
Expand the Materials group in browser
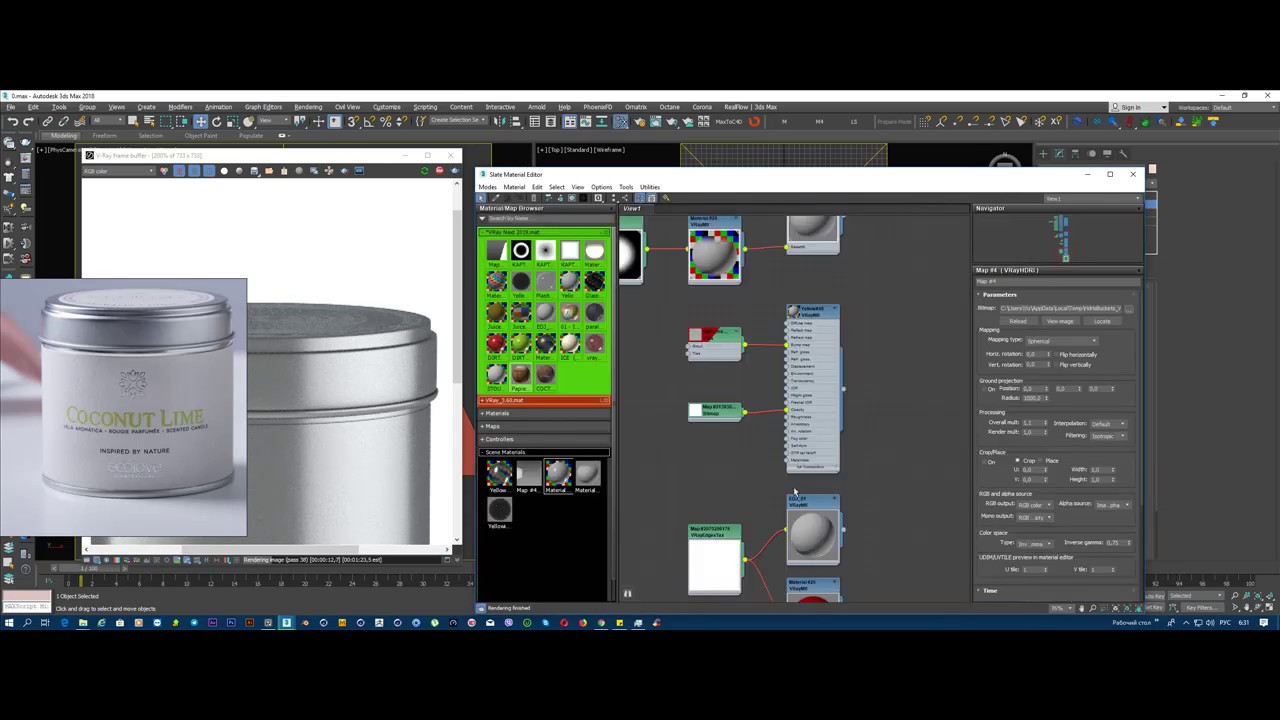(x=544, y=413)
